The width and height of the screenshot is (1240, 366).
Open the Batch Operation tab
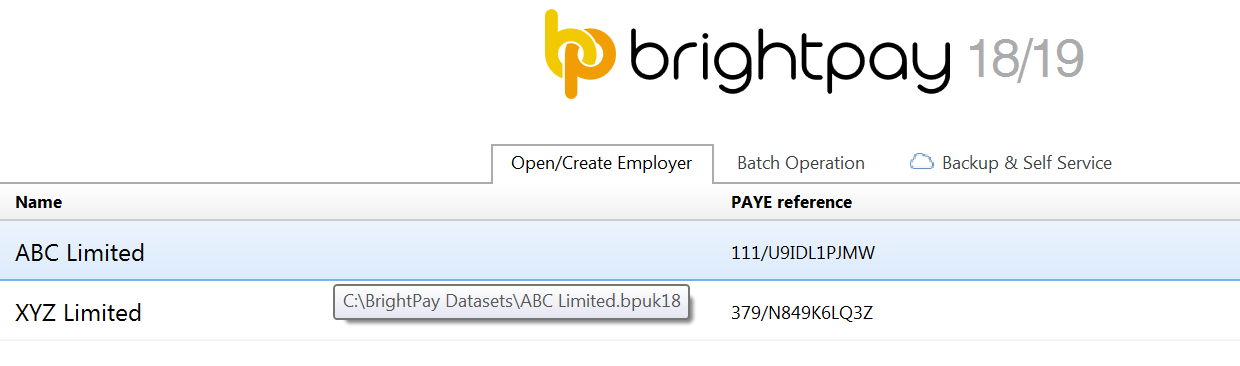801,163
